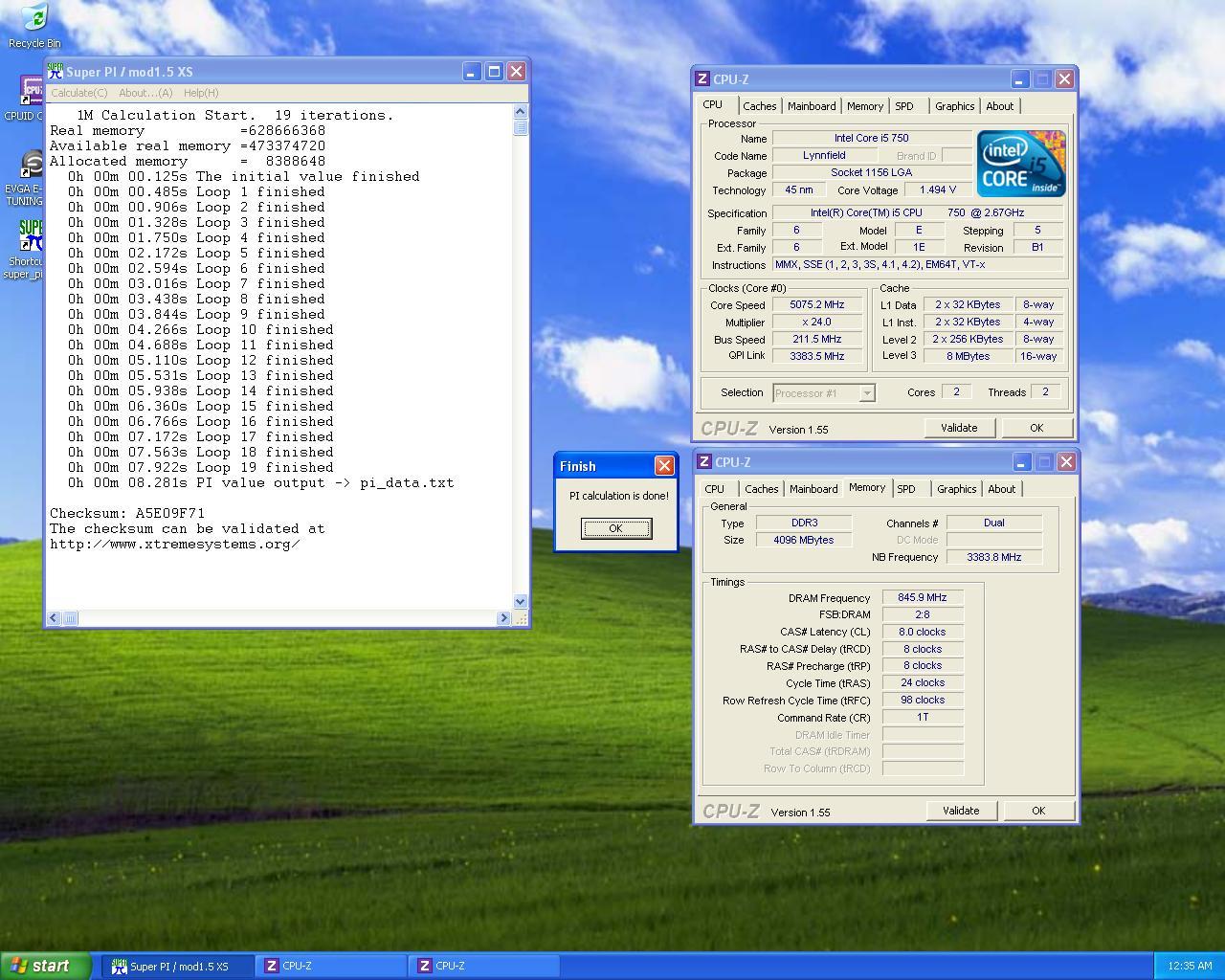Click Super PI vertical scrollbar up arrow
The height and width of the screenshot is (980, 1225).
521,112
